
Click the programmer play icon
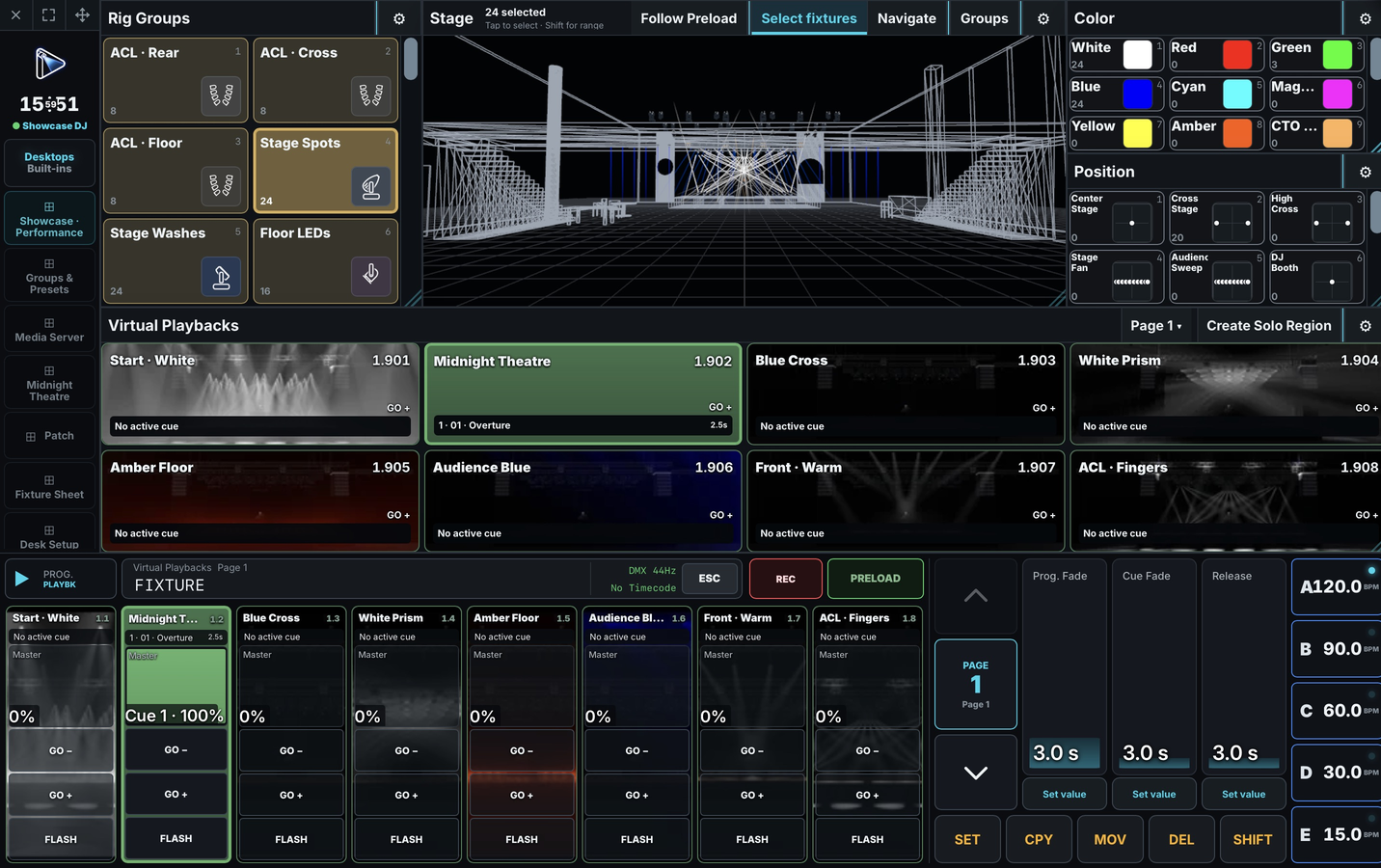21,579
